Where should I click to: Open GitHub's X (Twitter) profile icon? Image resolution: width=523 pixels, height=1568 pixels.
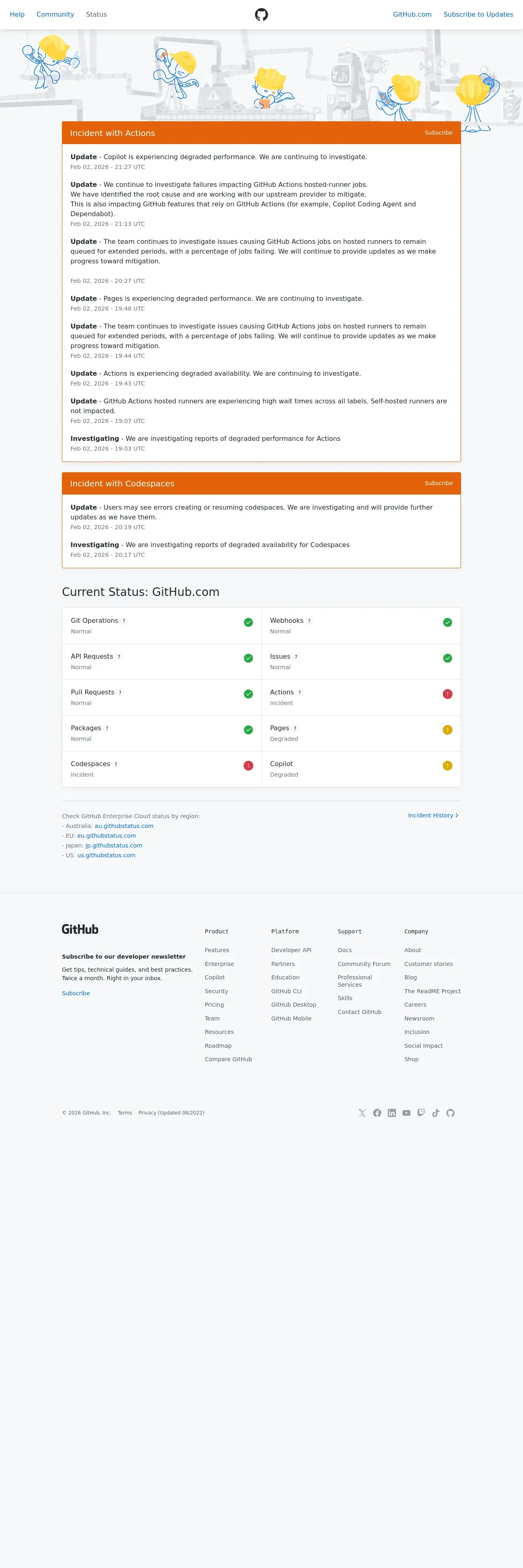(362, 1112)
